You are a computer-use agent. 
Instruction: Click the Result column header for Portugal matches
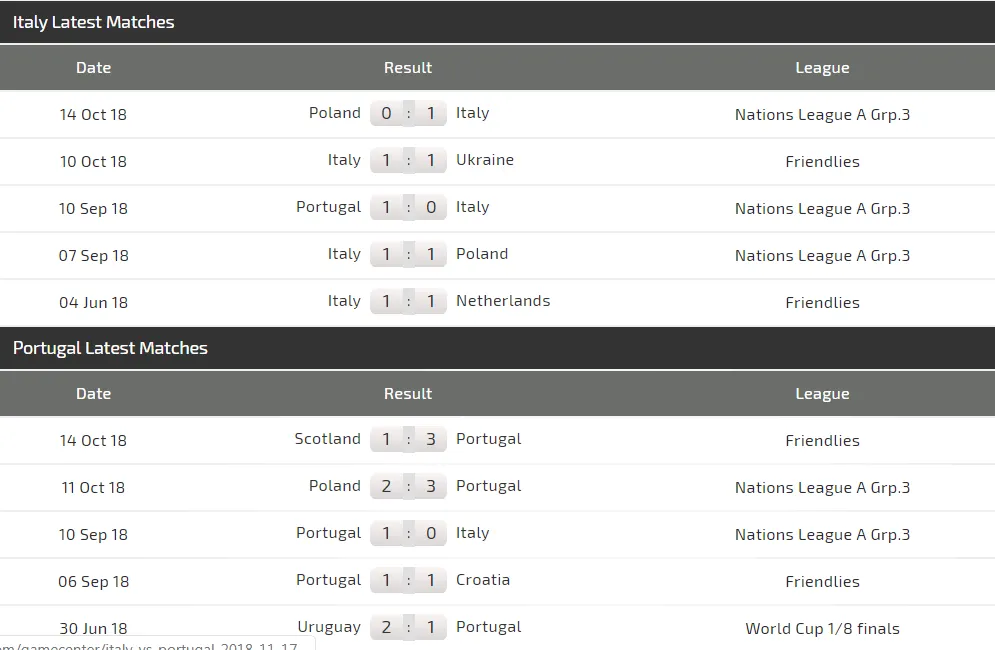tap(408, 393)
